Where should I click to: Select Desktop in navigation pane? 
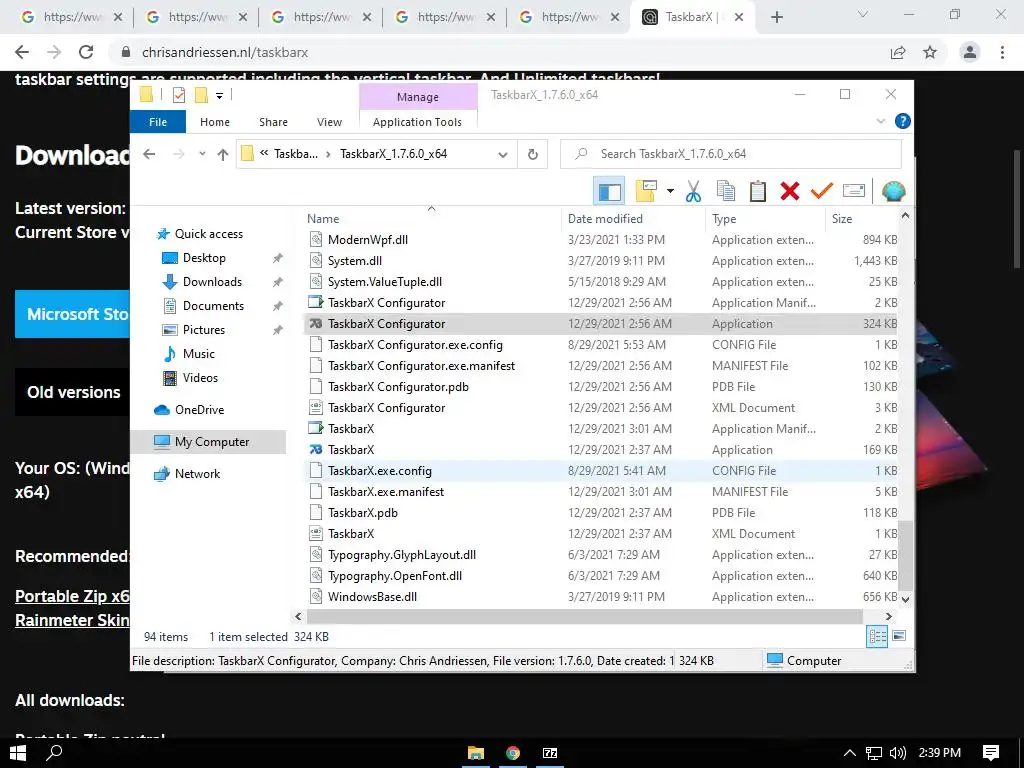coord(204,258)
